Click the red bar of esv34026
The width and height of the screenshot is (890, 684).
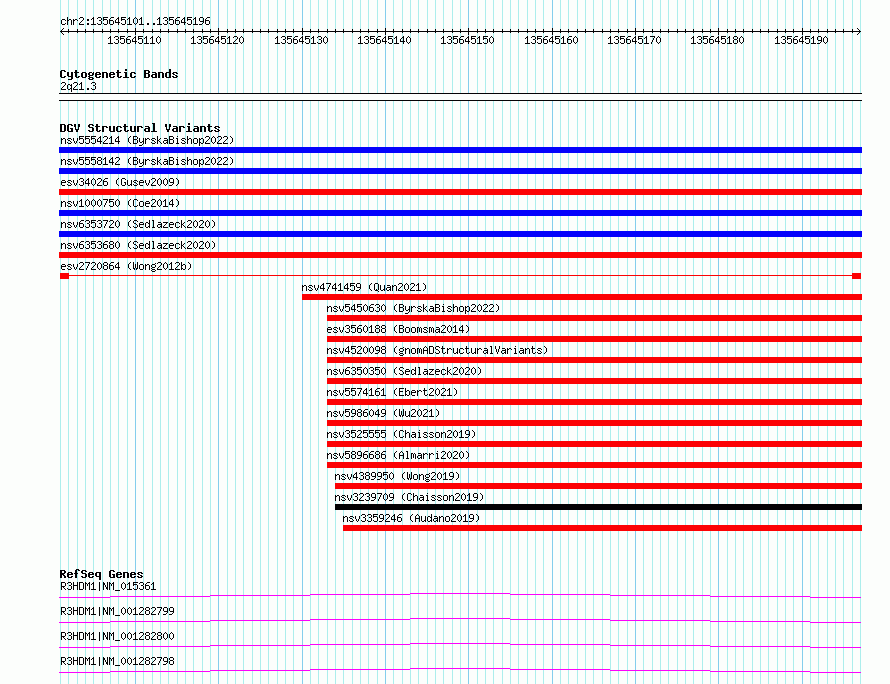click(x=460, y=192)
